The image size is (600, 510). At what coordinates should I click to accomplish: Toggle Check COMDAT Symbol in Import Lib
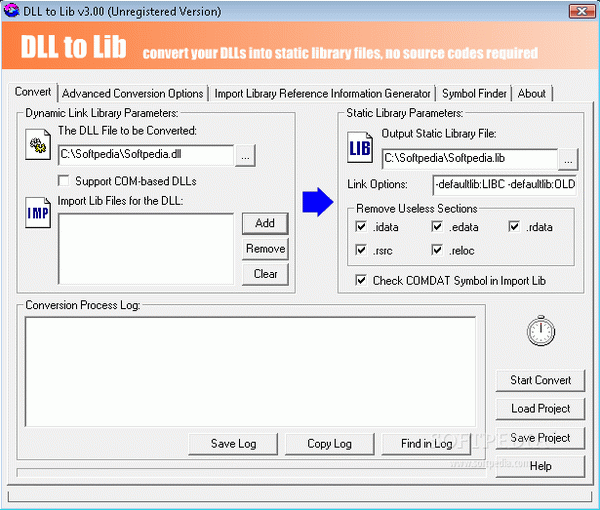(x=361, y=280)
